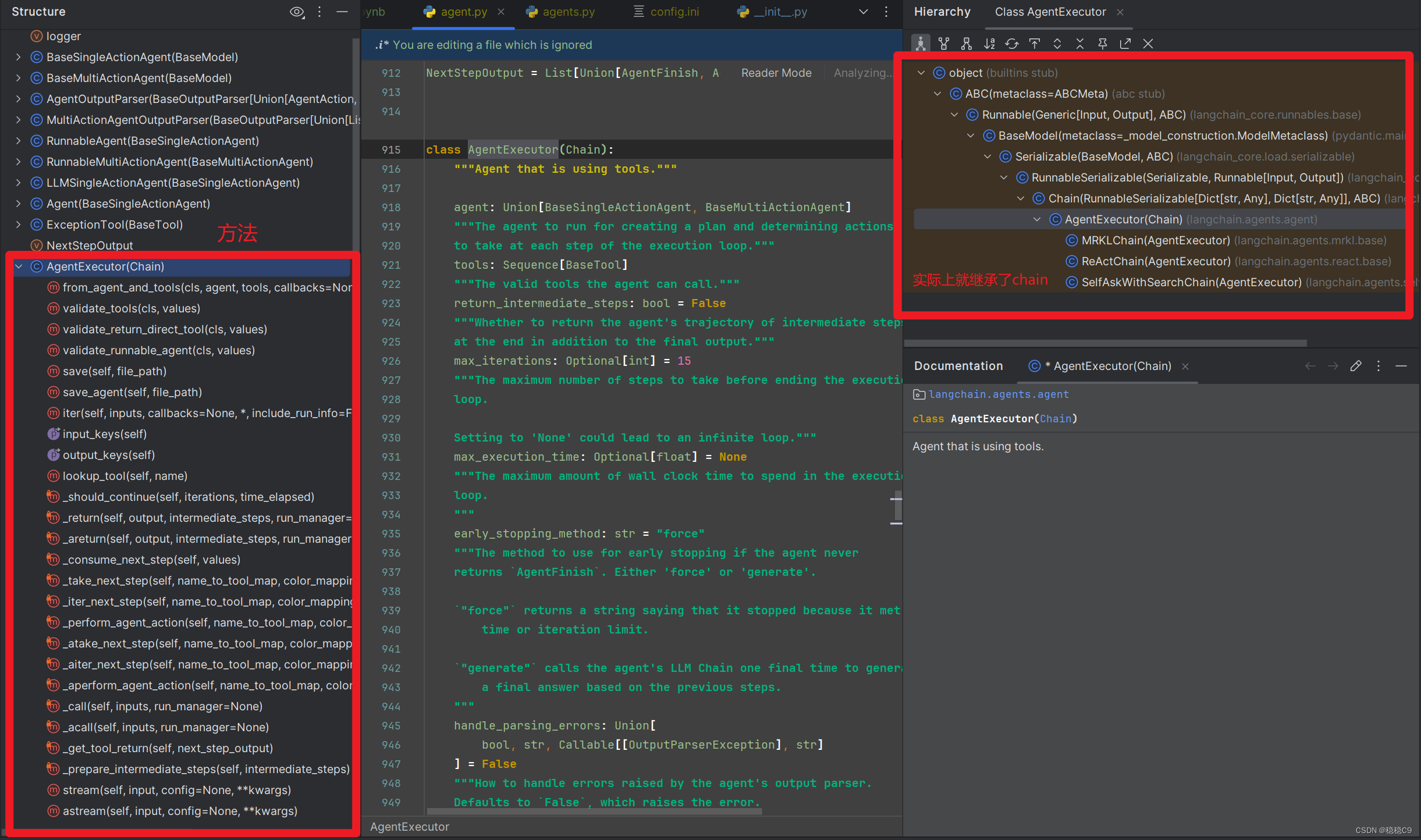Hide the Structure panel with the minimize icon
The width and height of the screenshot is (1421, 840).
click(342, 12)
